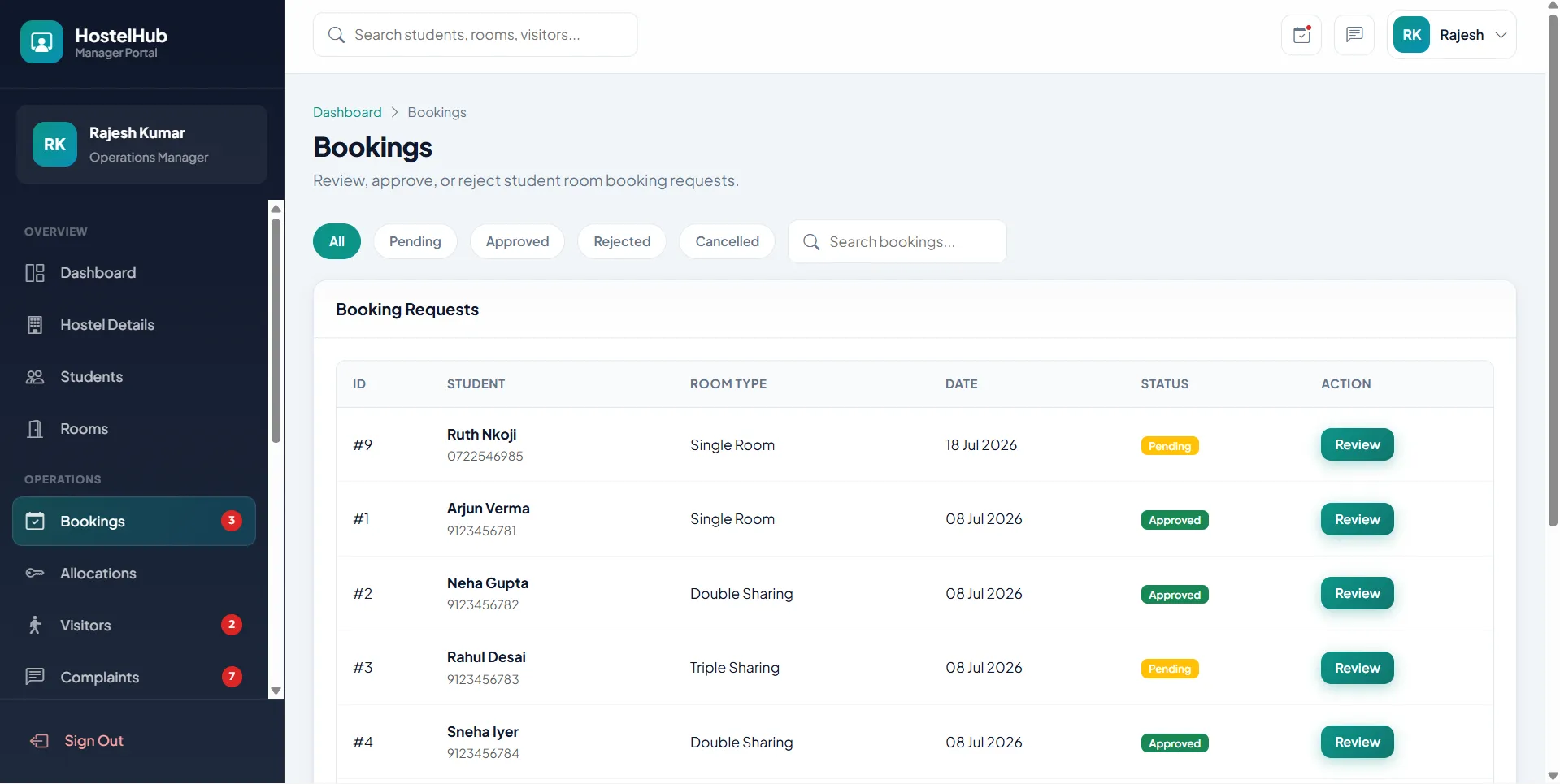Click student name Neha Gupta
The height and width of the screenshot is (784, 1560).
click(488, 583)
